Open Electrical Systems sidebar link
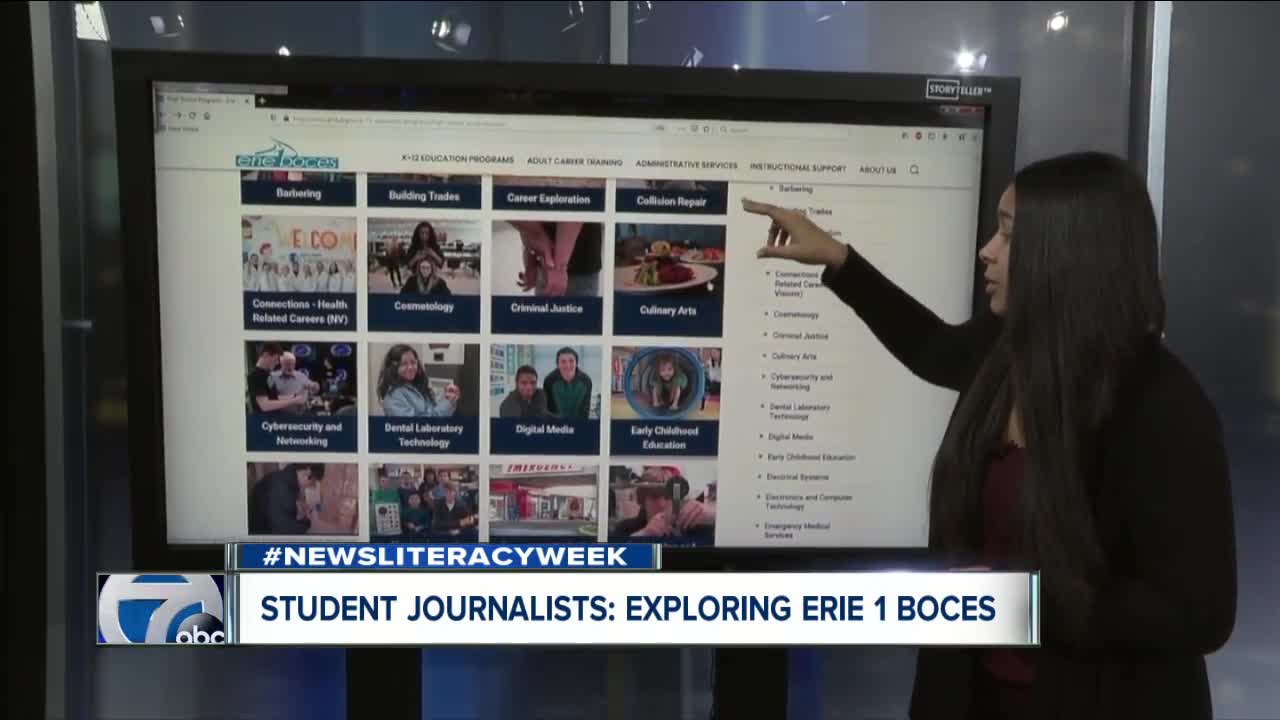The image size is (1280, 720). click(797, 477)
